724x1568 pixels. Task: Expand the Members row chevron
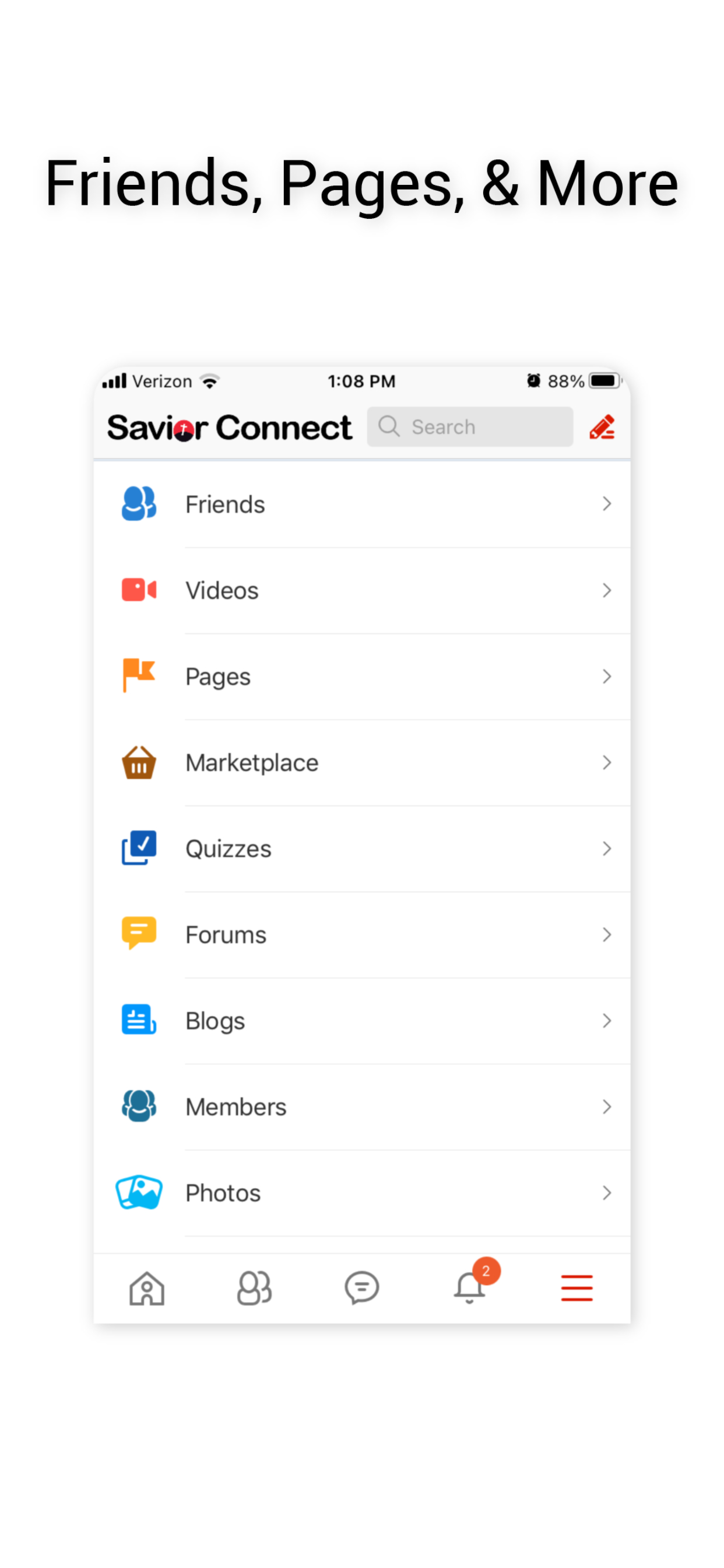pyautogui.click(x=606, y=1107)
